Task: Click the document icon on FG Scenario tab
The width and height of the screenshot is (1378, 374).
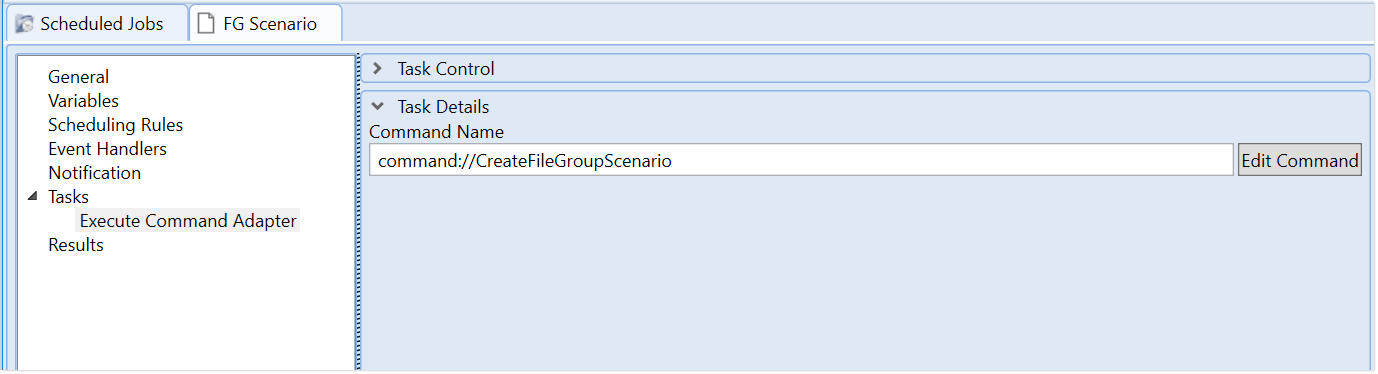Action: tap(206, 24)
